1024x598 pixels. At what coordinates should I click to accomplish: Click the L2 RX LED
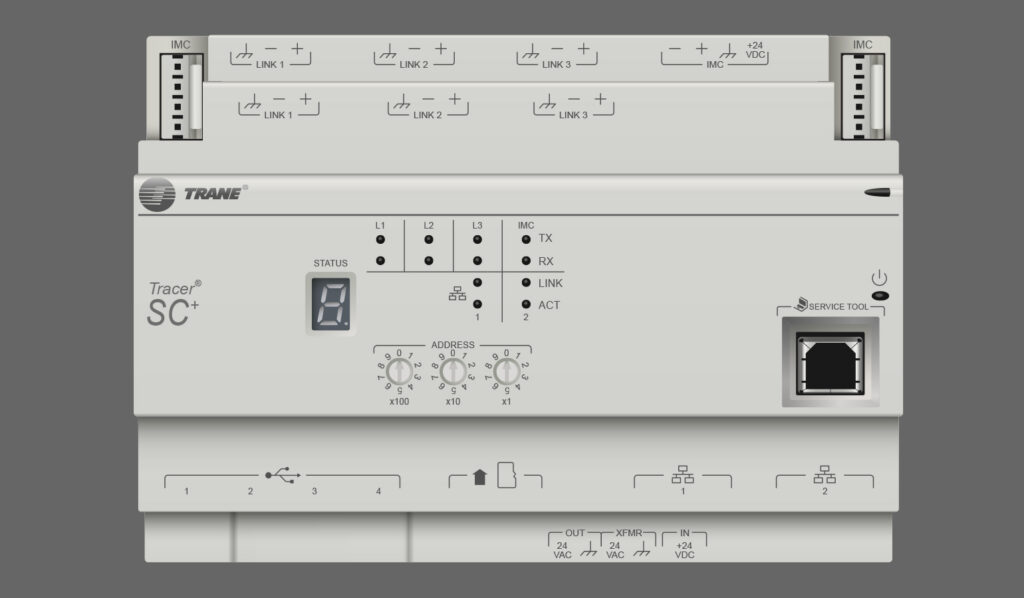(428, 260)
